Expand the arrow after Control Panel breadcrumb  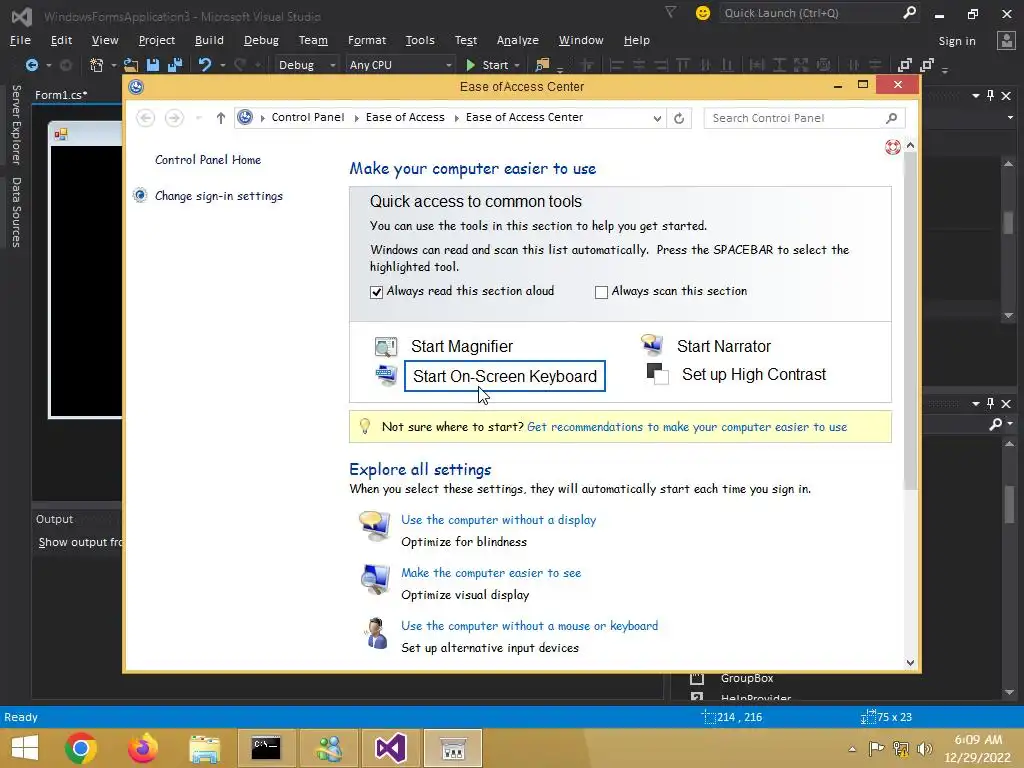click(357, 118)
